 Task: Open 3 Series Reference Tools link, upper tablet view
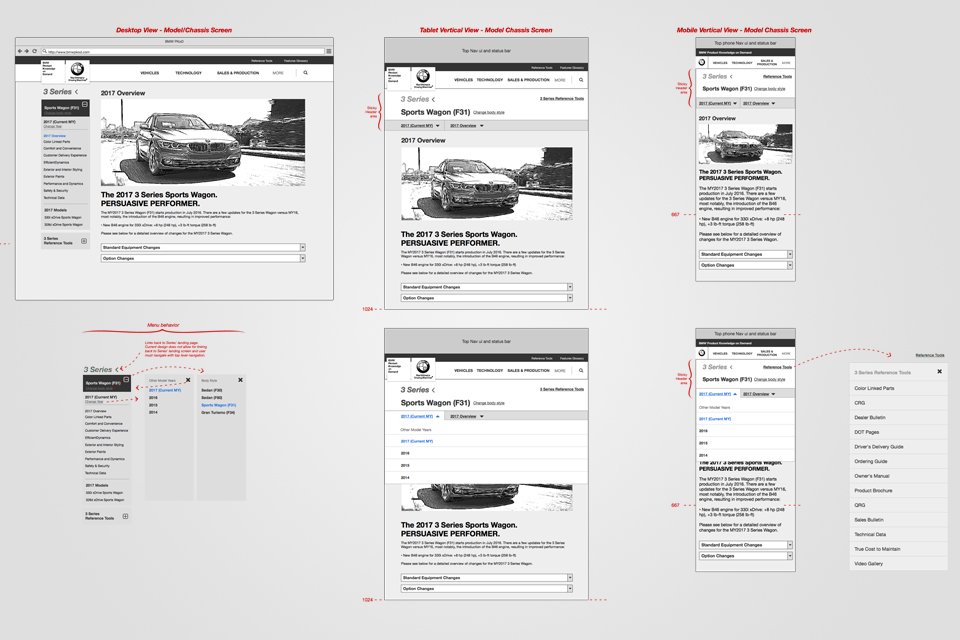point(561,99)
